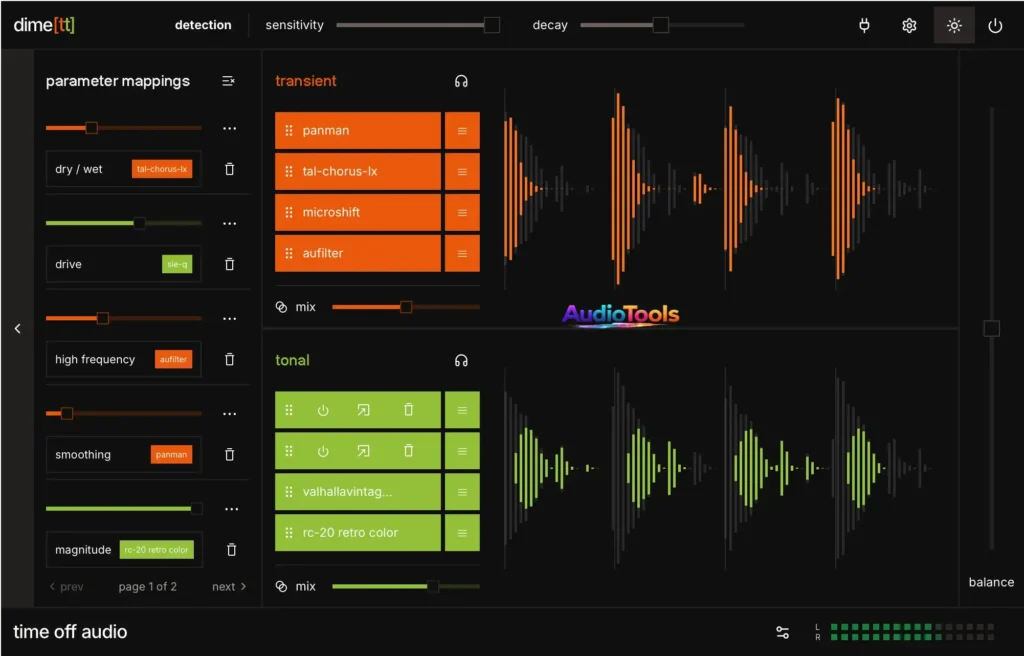Open the tonal module in external window via arrow icon
This screenshot has width=1024, height=656.
click(x=364, y=409)
